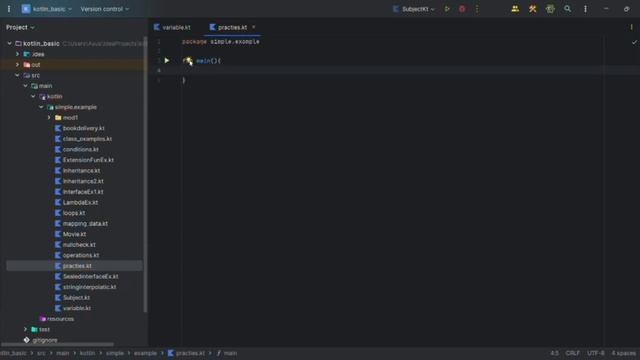Click the inspections checkmark widget
The height and width of the screenshot is (360, 640).
point(634,42)
